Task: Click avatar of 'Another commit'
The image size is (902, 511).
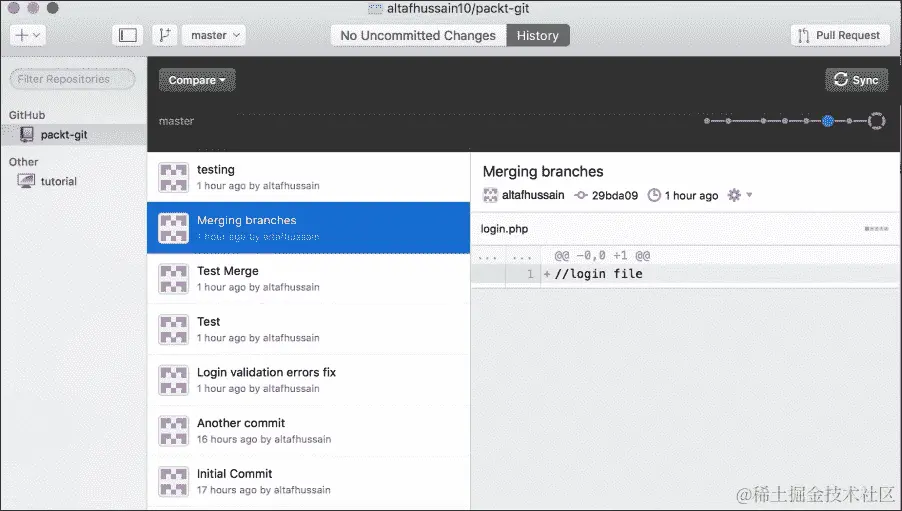Action: pos(174,430)
